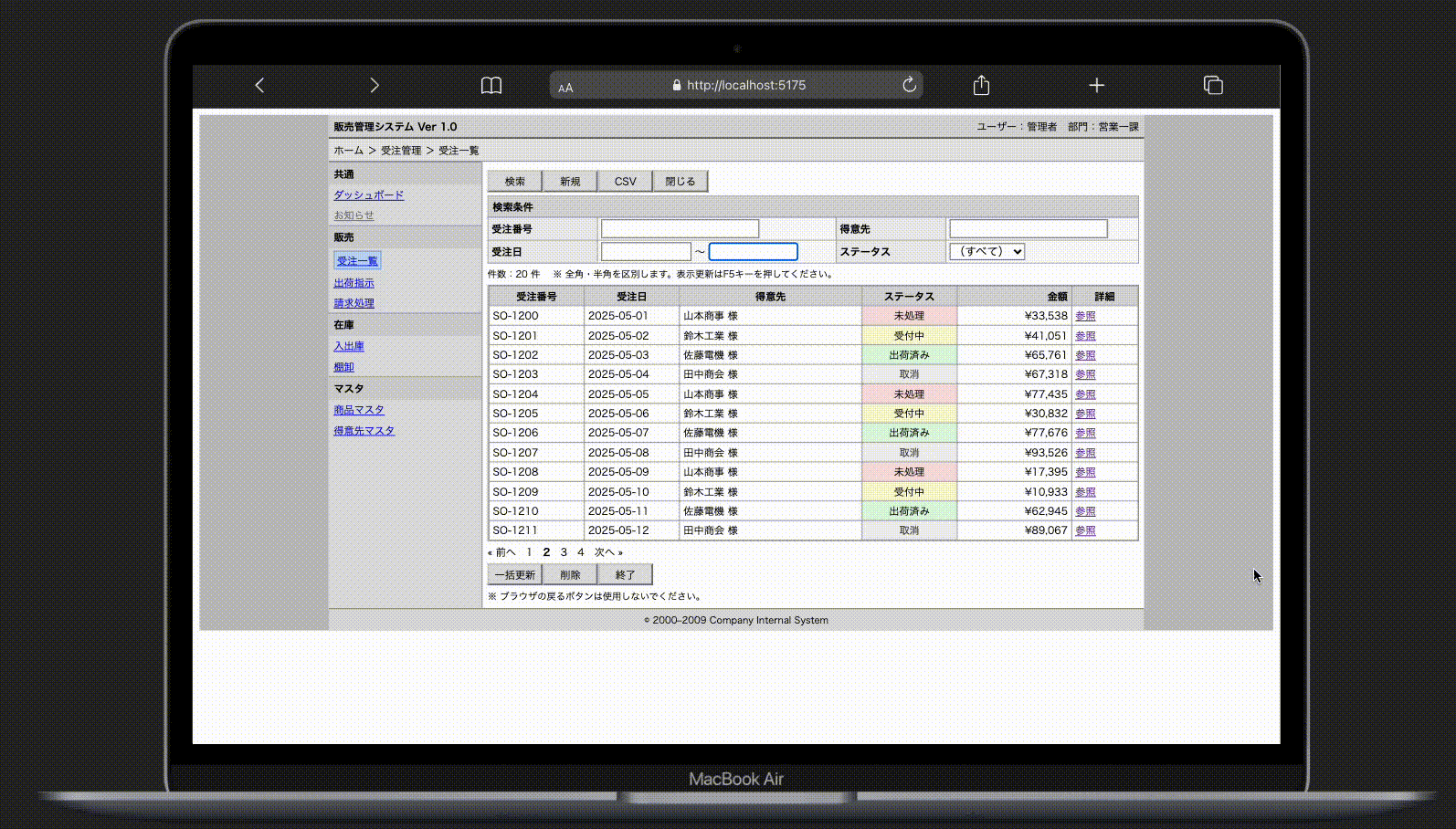Viewport: 1456px width, 829px height.
Task: Click 参照 link for order SO-1200
Action: pos(1085,316)
